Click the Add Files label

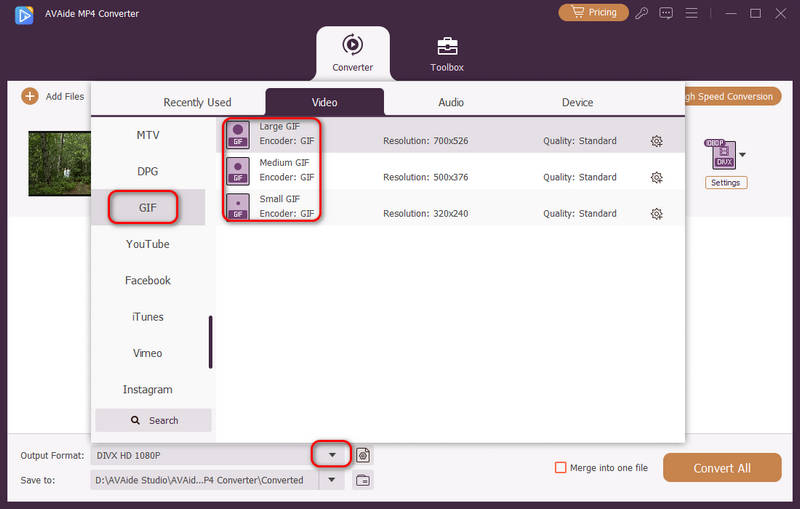tap(65, 96)
